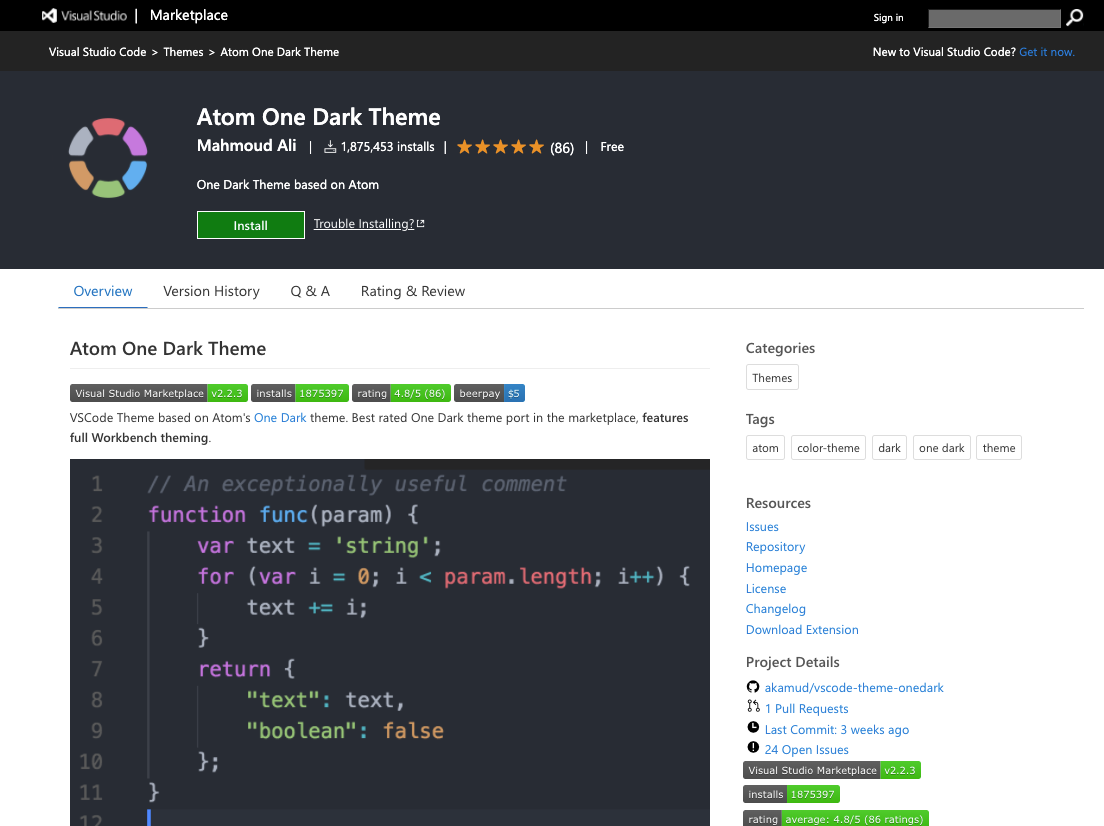Click the pull request icon in Project Details

753,708
